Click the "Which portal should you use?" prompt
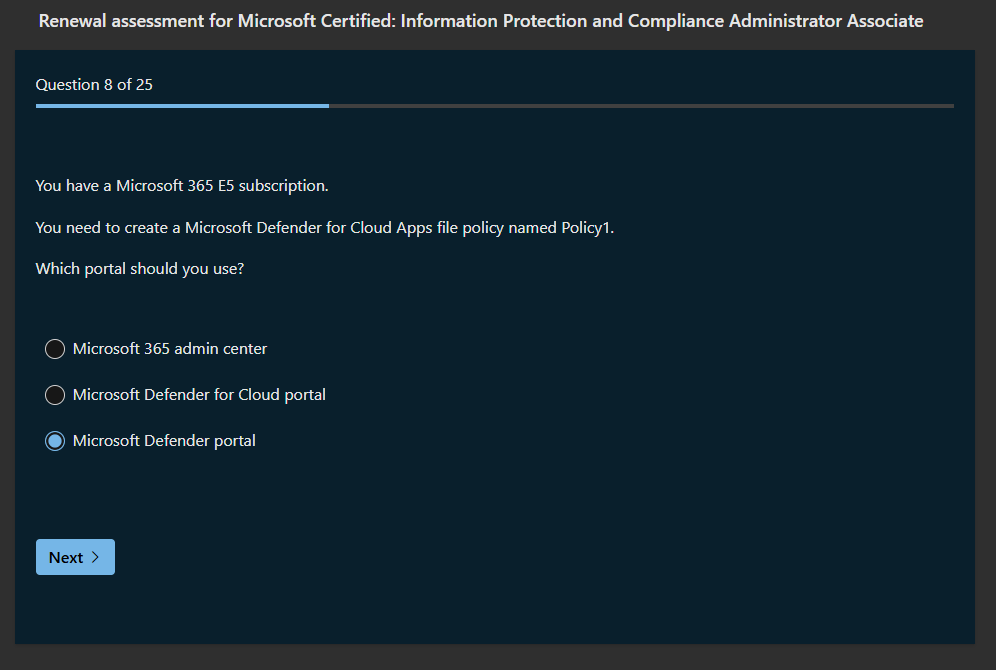Viewport: 996px width, 670px height. click(x=139, y=269)
